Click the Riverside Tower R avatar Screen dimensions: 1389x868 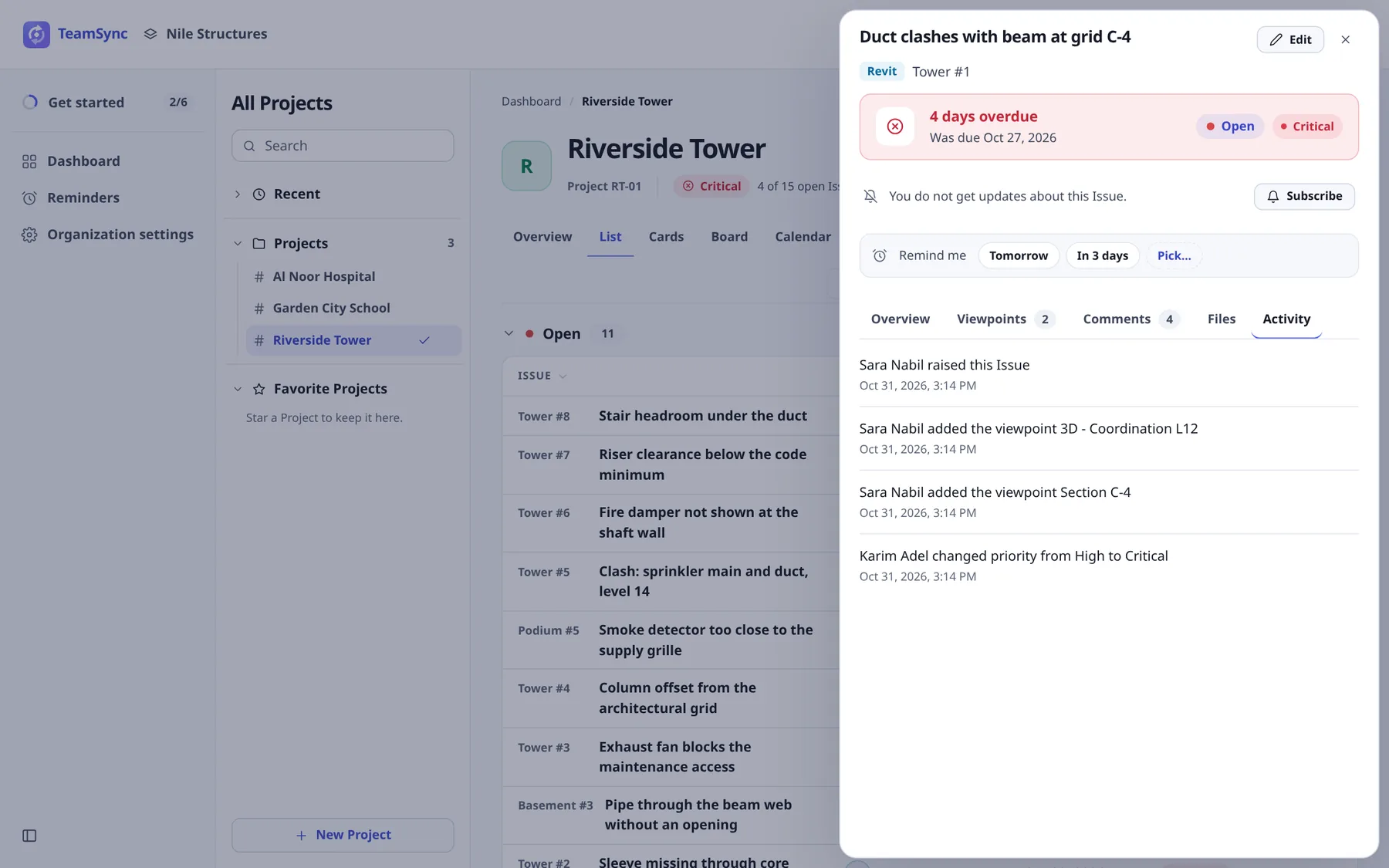pyautogui.click(x=526, y=166)
